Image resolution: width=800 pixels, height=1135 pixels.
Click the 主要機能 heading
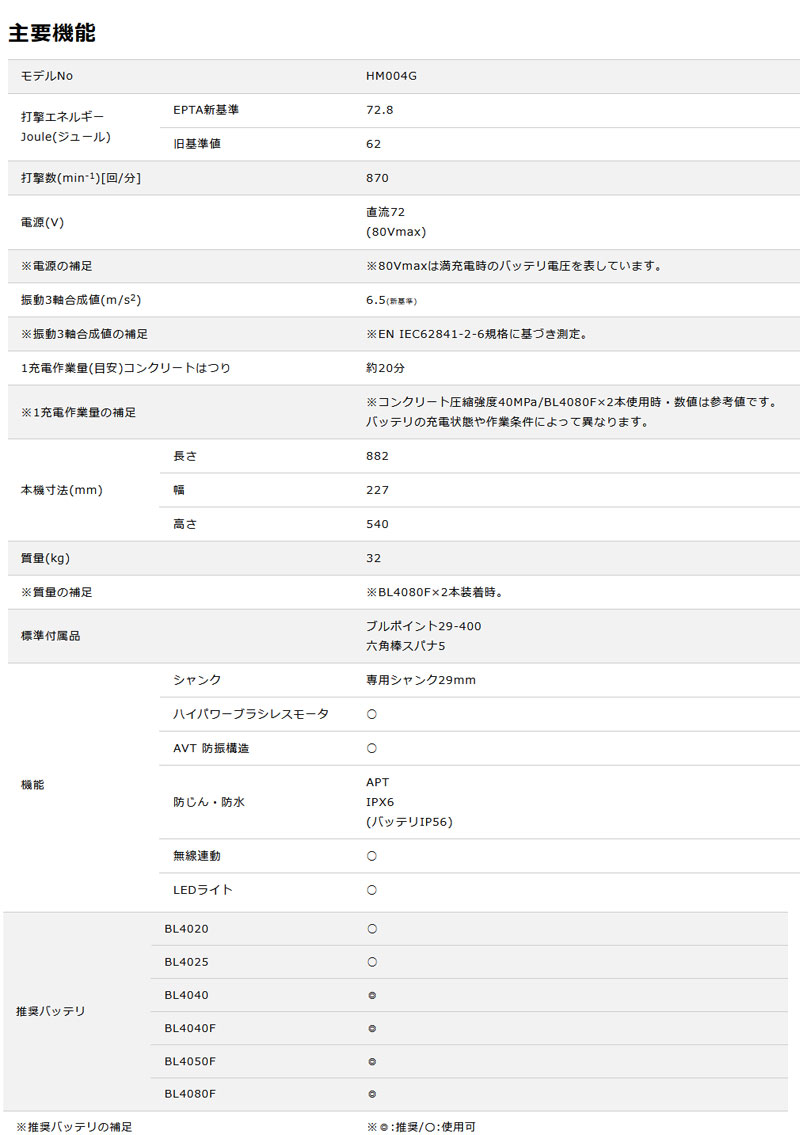click(x=52, y=33)
